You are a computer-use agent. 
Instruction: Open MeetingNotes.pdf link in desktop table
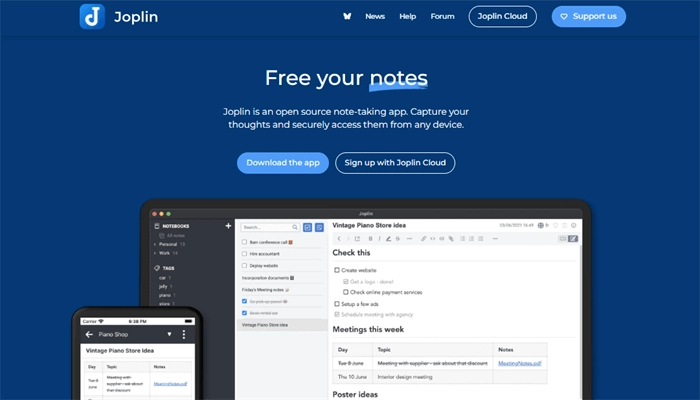coord(520,363)
